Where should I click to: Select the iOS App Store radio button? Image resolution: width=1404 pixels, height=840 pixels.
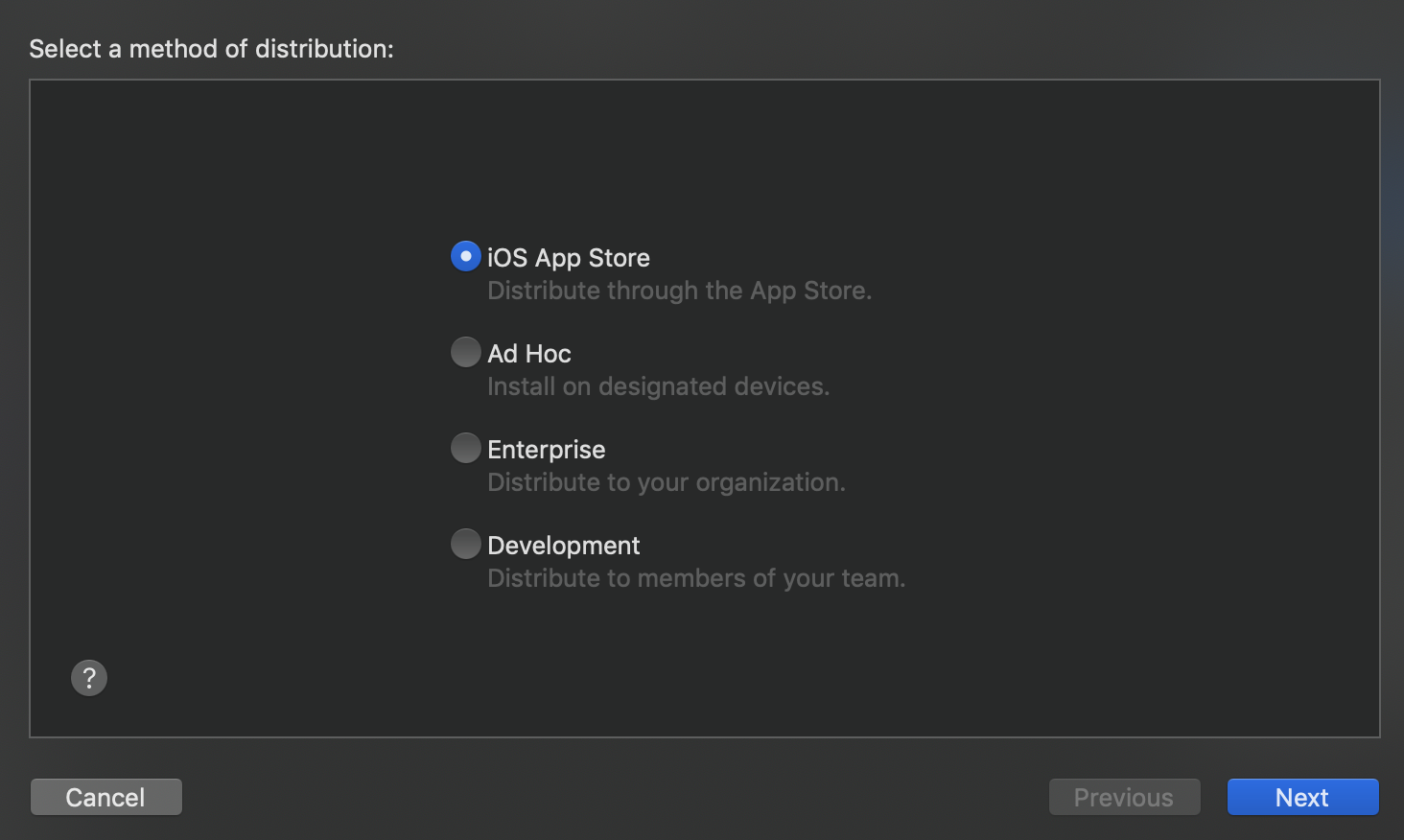point(465,256)
